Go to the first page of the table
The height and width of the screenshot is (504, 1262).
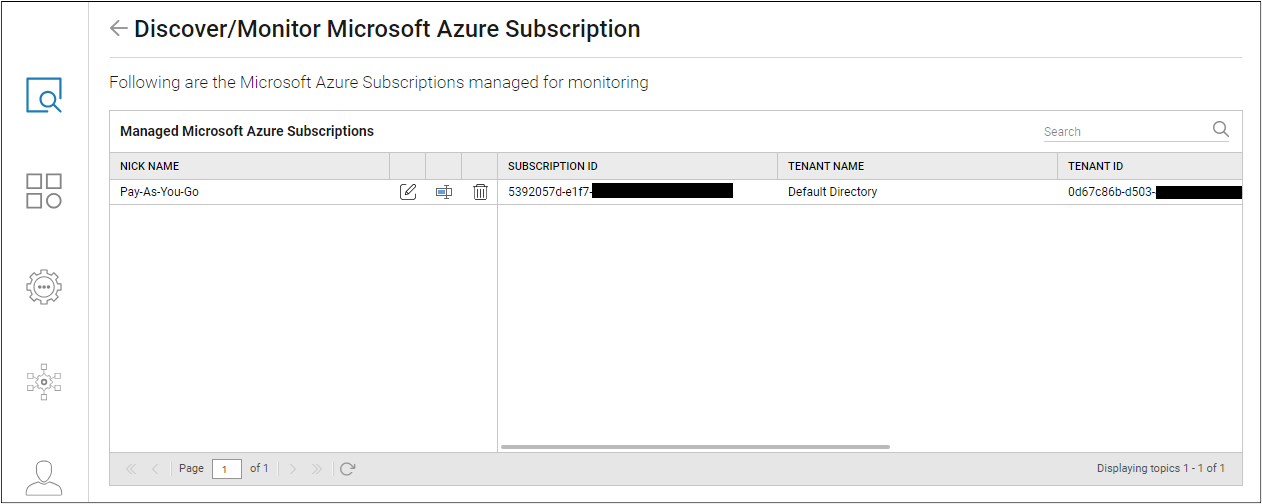(x=130, y=468)
